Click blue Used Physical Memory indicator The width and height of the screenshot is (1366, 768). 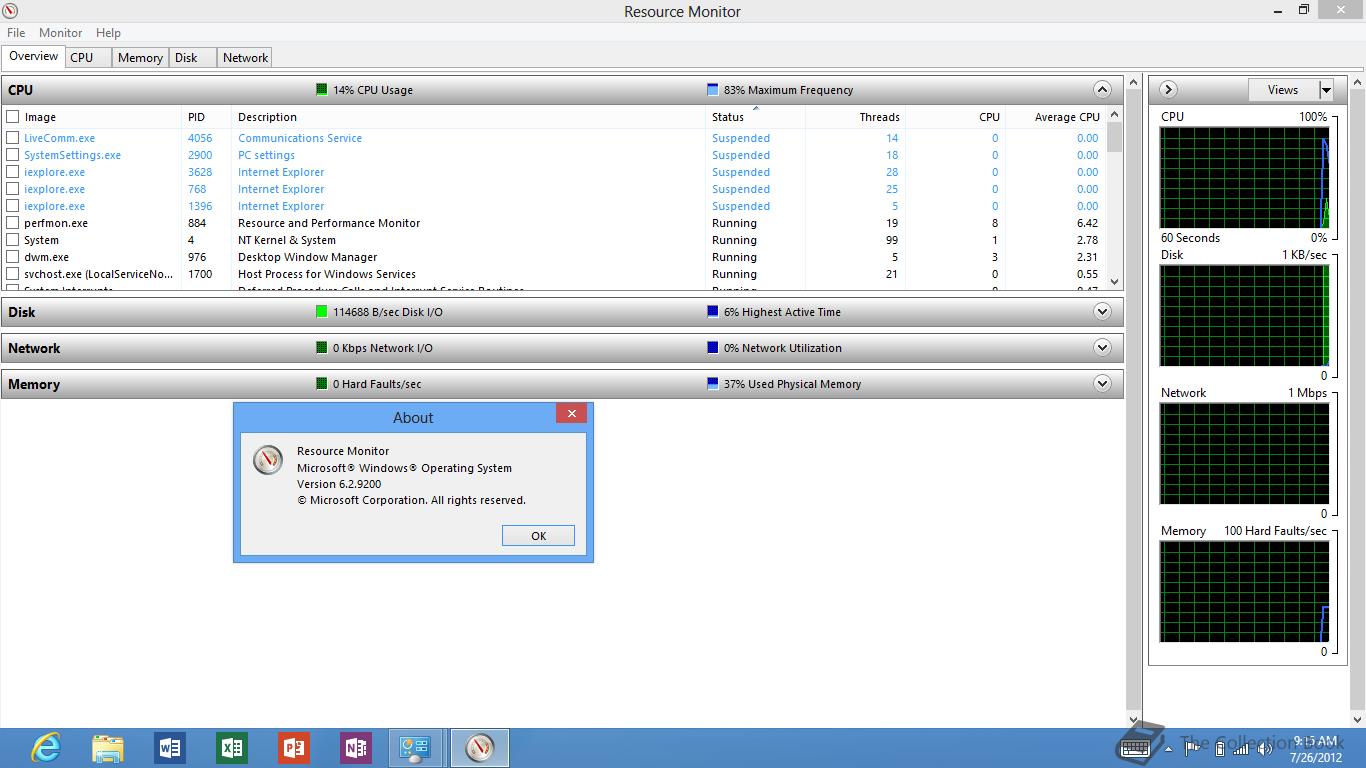click(x=712, y=384)
